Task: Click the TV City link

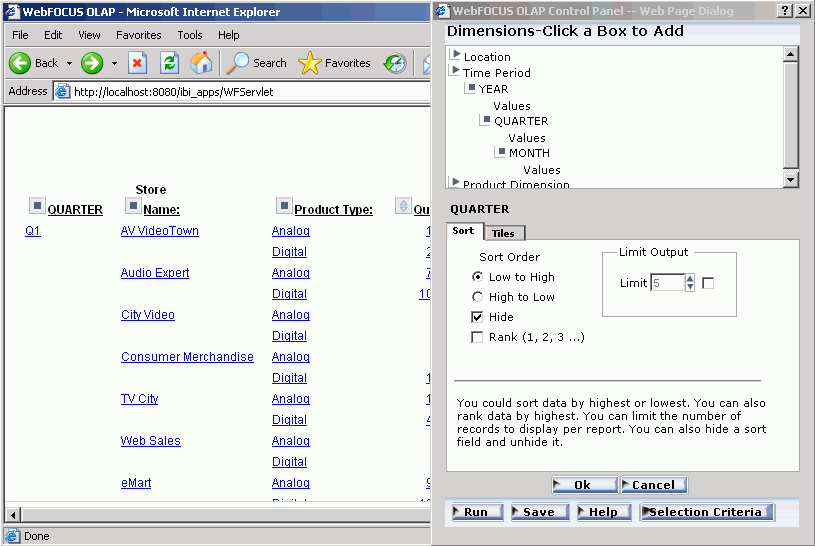Action: coord(139,399)
